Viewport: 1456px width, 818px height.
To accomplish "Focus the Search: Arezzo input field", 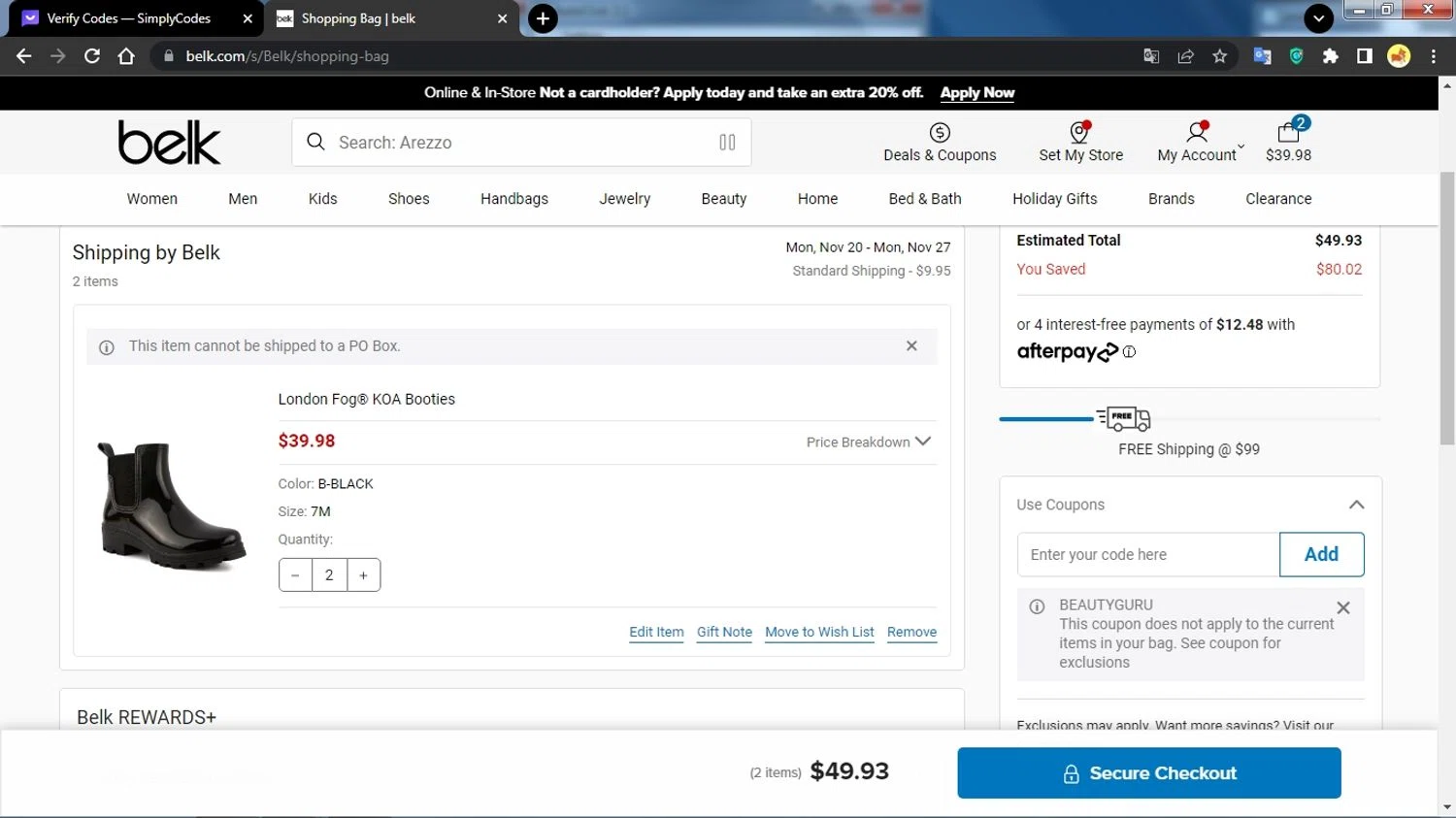I will (521, 143).
